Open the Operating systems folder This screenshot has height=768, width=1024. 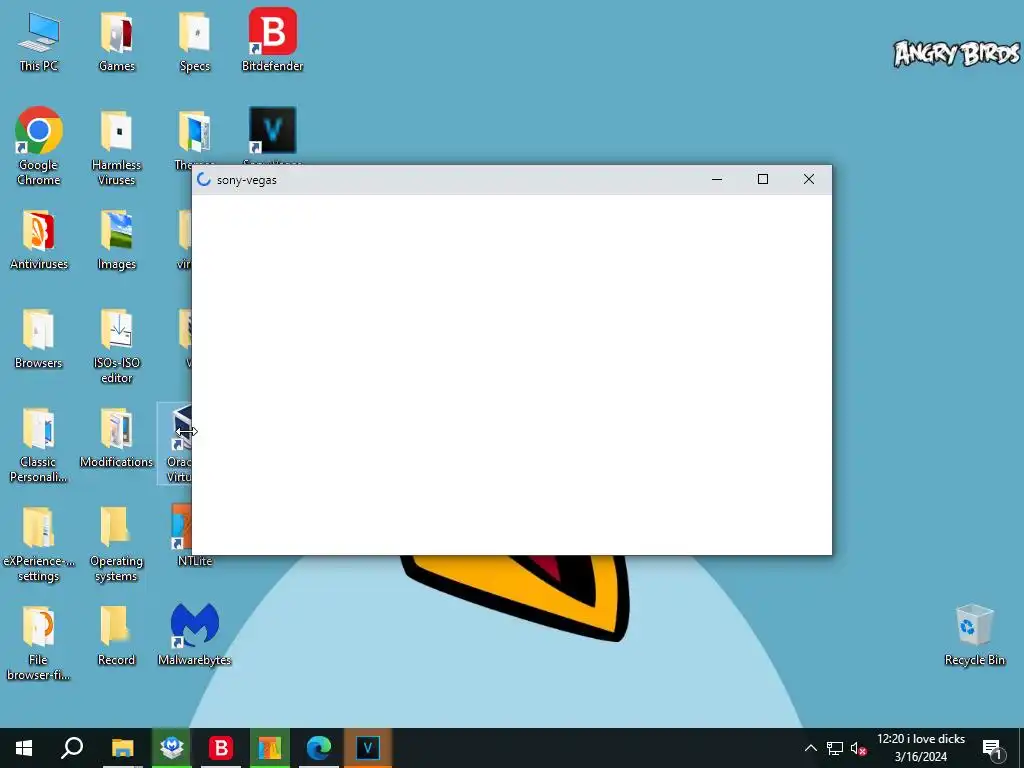point(116,544)
